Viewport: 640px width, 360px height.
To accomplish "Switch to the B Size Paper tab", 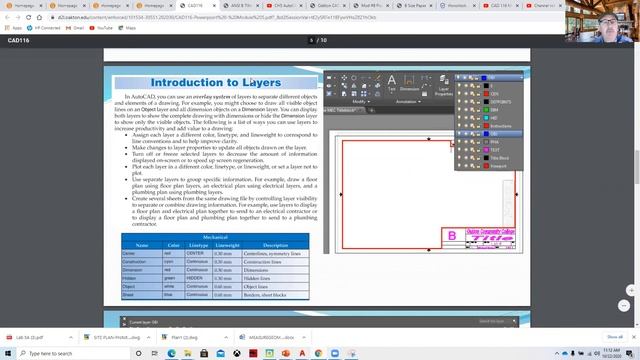I will [x=414, y=6].
